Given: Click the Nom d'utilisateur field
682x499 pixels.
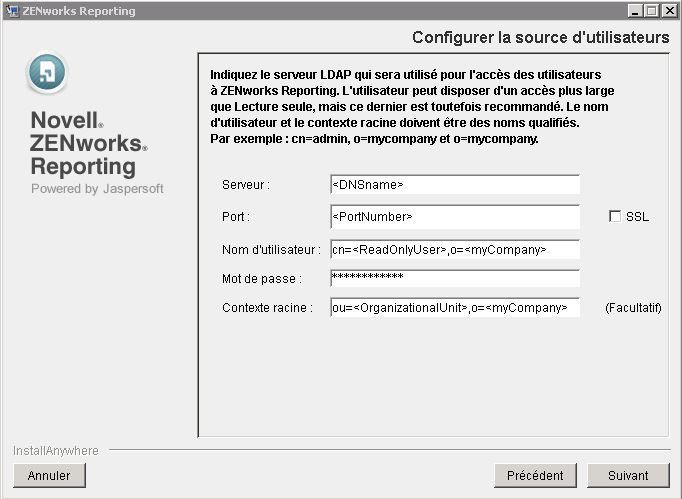Looking at the screenshot, I should tap(454, 249).
